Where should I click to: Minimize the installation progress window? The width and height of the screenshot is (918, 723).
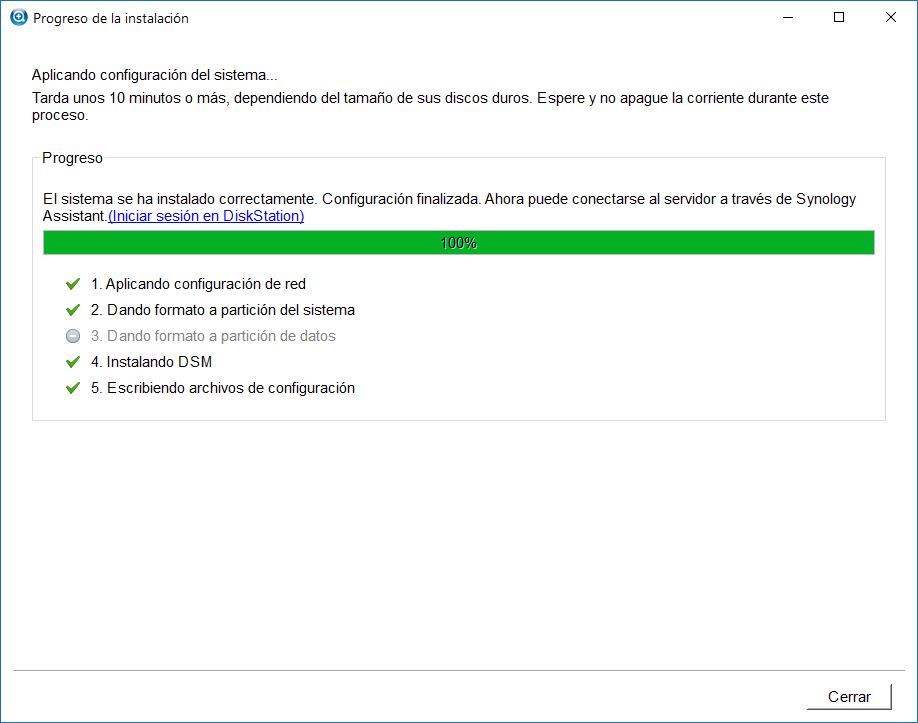point(788,18)
